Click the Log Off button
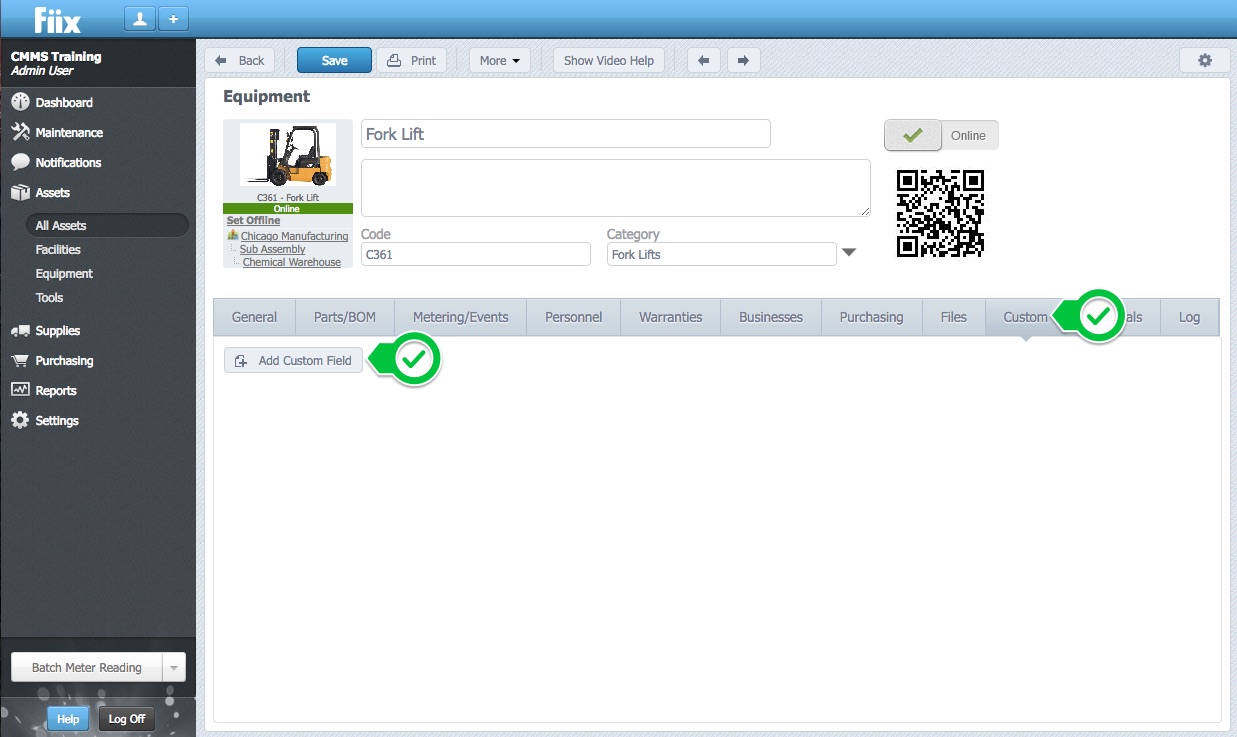Screen dimensions: 1237x737 click(126, 719)
